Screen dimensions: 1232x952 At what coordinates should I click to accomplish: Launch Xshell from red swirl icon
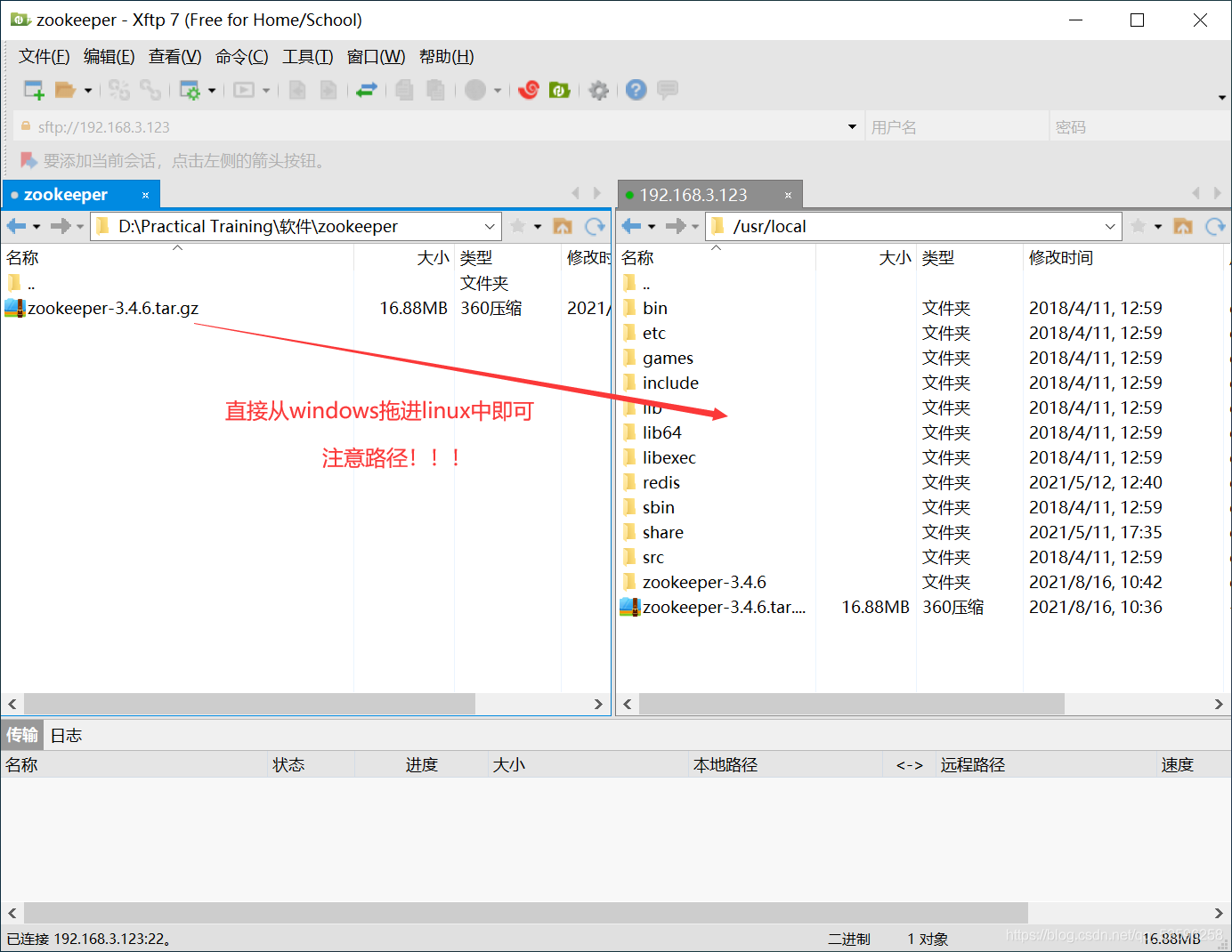[529, 90]
